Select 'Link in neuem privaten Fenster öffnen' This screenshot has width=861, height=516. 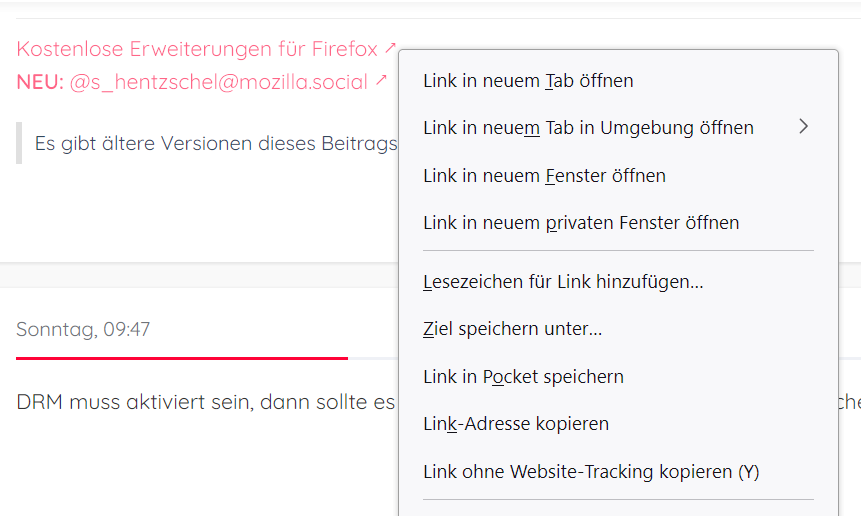point(581,223)
